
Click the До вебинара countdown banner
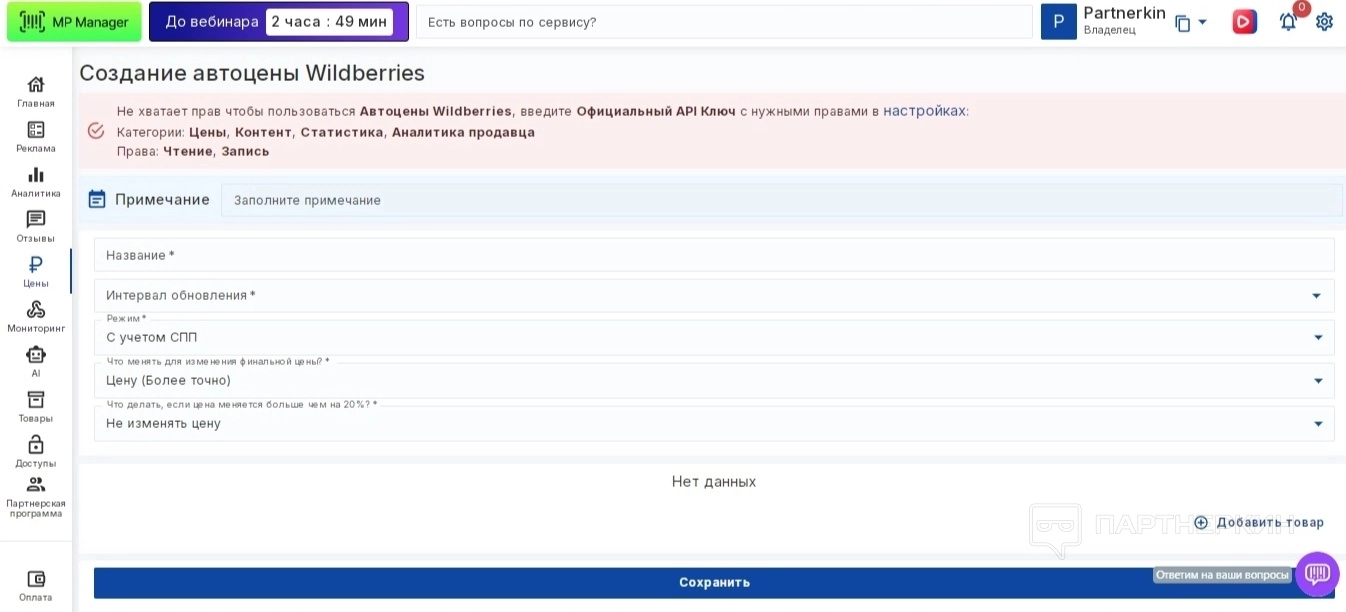[279, 22]
